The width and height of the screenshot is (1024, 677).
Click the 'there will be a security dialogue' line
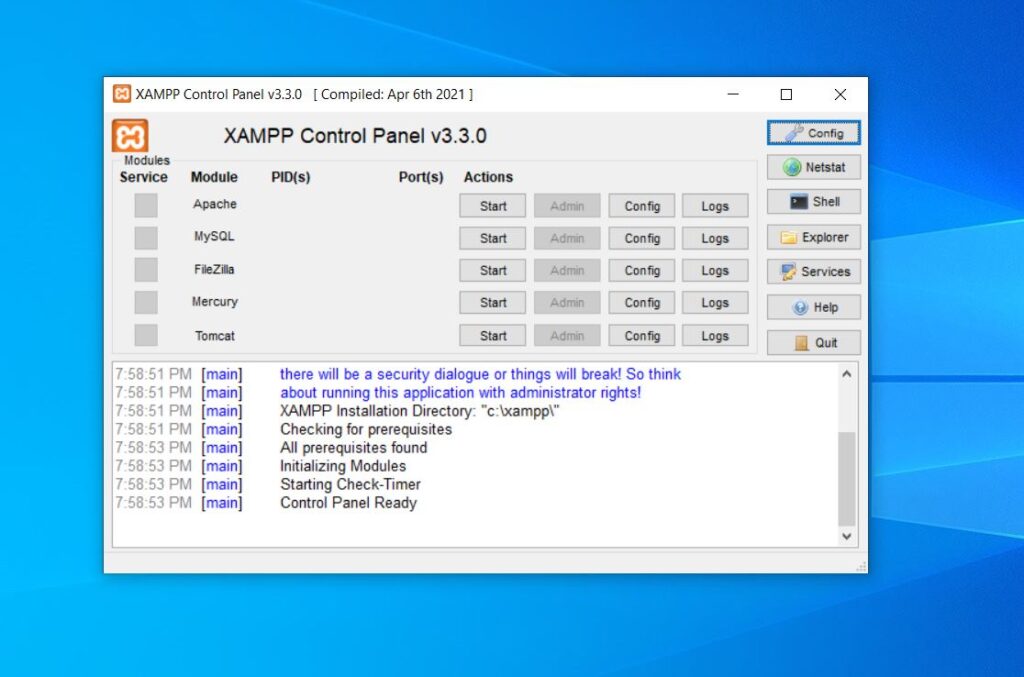[480, 374]
